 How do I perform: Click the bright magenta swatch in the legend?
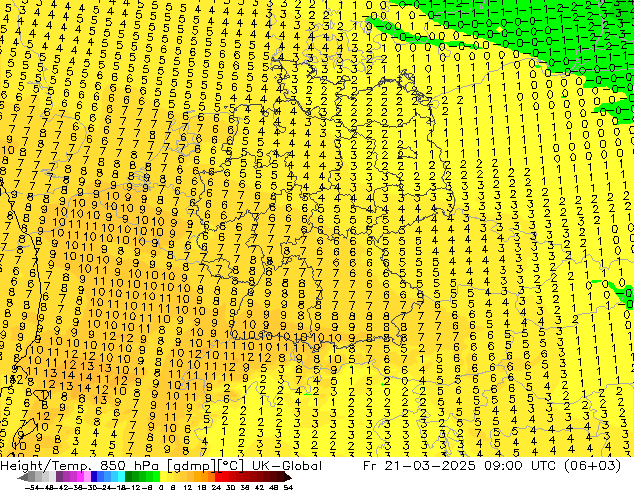tap(80, 477)
